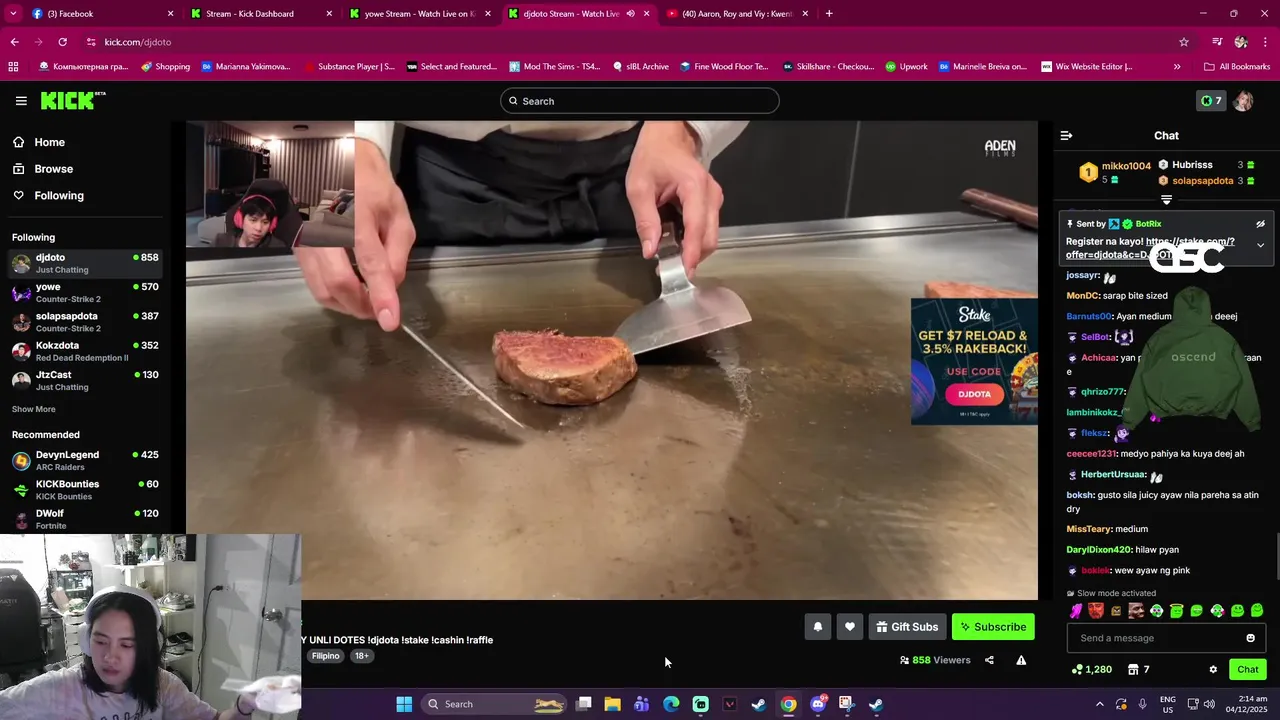Image resolution: width=1280 pixels, height=720 pixels.
Task: Switch to the Stream - Kick Dashboard tab
Action: click(260, 14)
